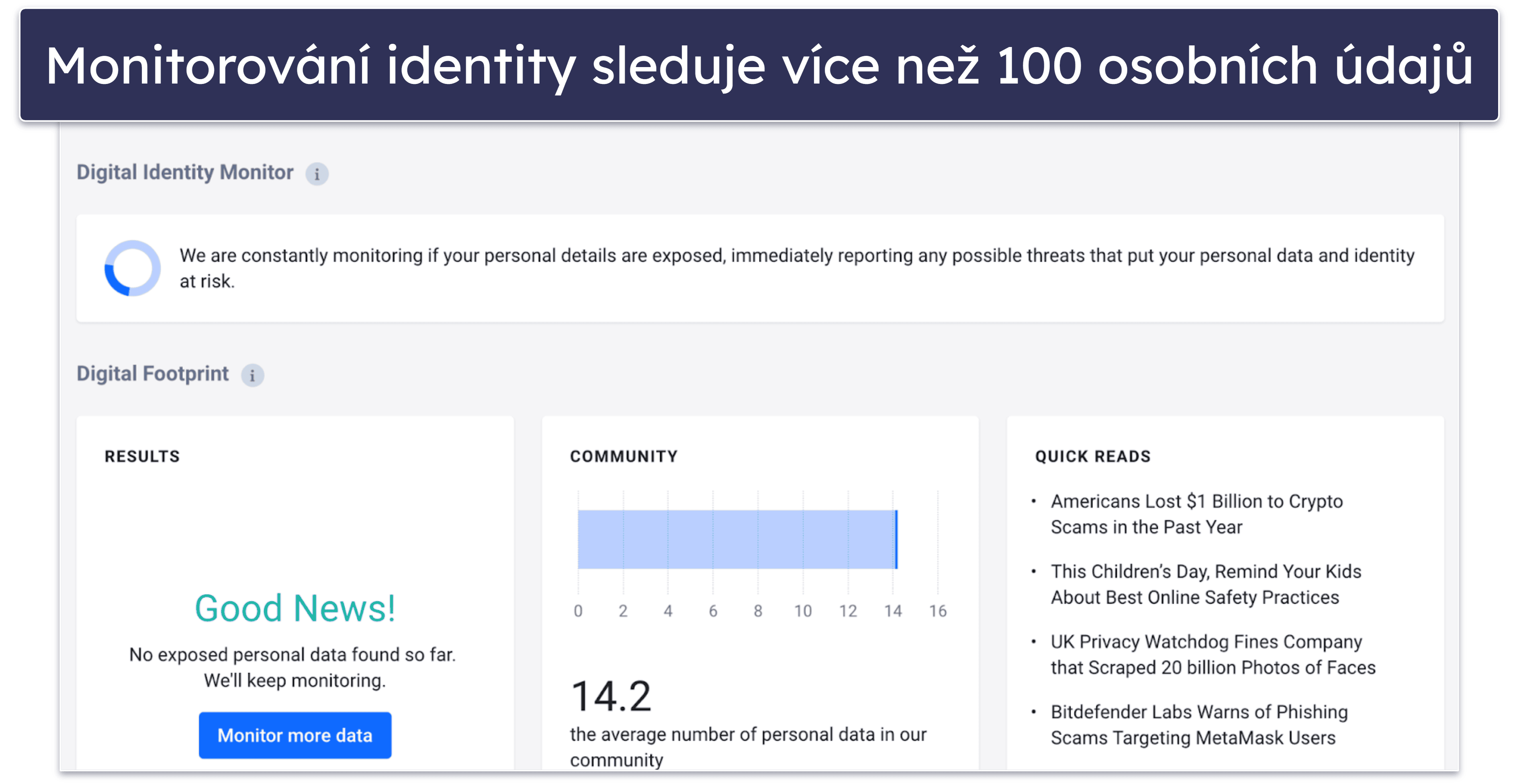This screenshot has height=784, width=1515.
Task: Click the Good News! message
Action: [294, 608]
